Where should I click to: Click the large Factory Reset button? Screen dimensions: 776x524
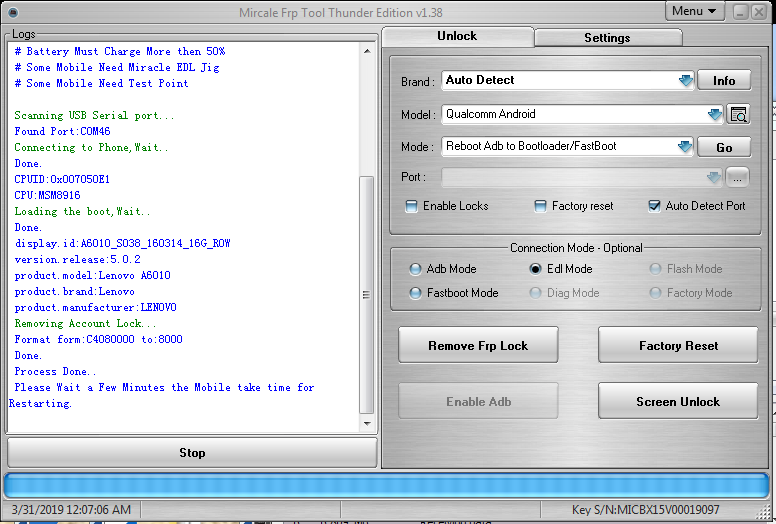[678, 345]
